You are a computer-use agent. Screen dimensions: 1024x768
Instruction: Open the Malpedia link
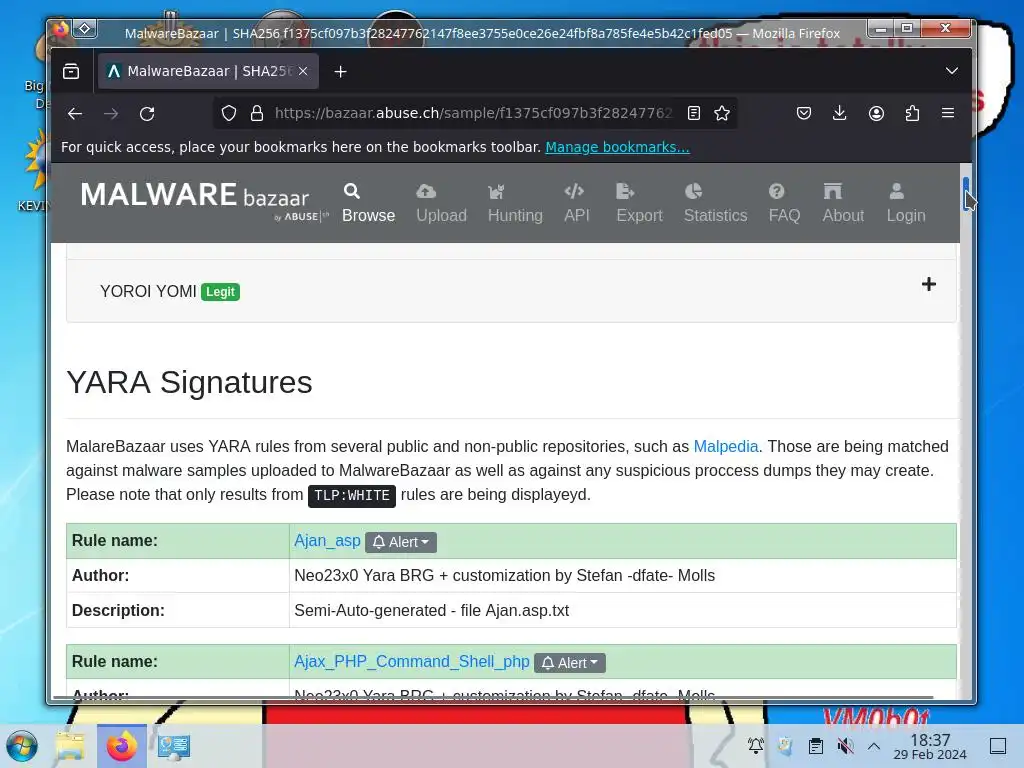pos(726,447)
